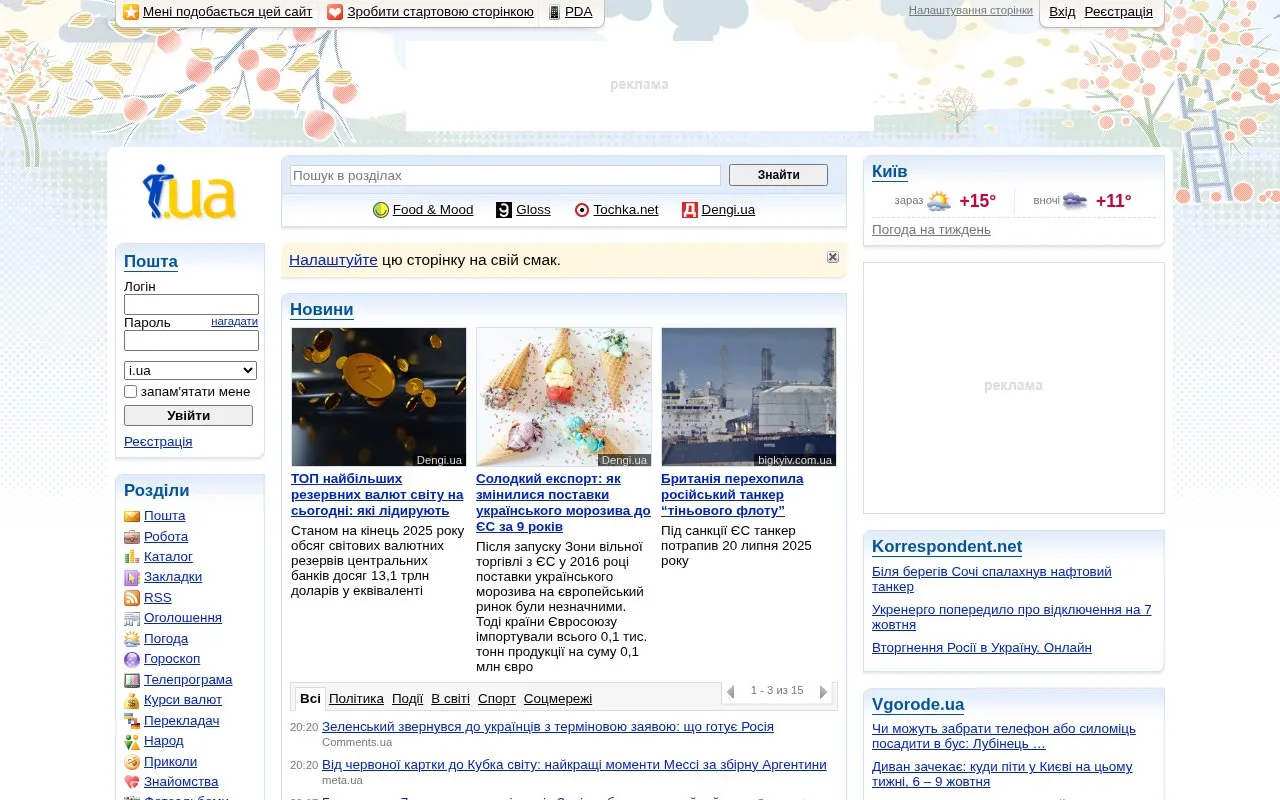Viewport: 1280px width, 800px height.
Task: Open the i.ua mail domain dropdown
Action: 190,370
